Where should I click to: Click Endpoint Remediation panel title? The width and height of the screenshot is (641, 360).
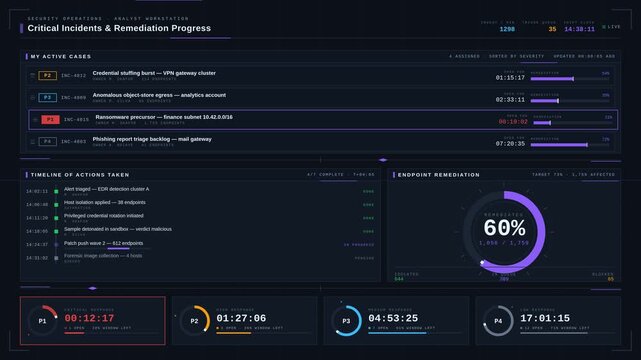click(x=439, y=175)
